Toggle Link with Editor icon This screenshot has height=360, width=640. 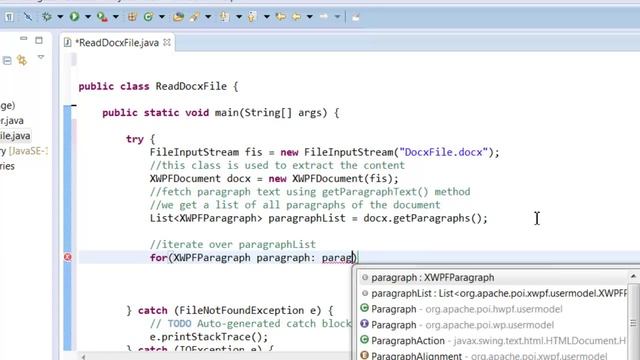coord(22,61)
